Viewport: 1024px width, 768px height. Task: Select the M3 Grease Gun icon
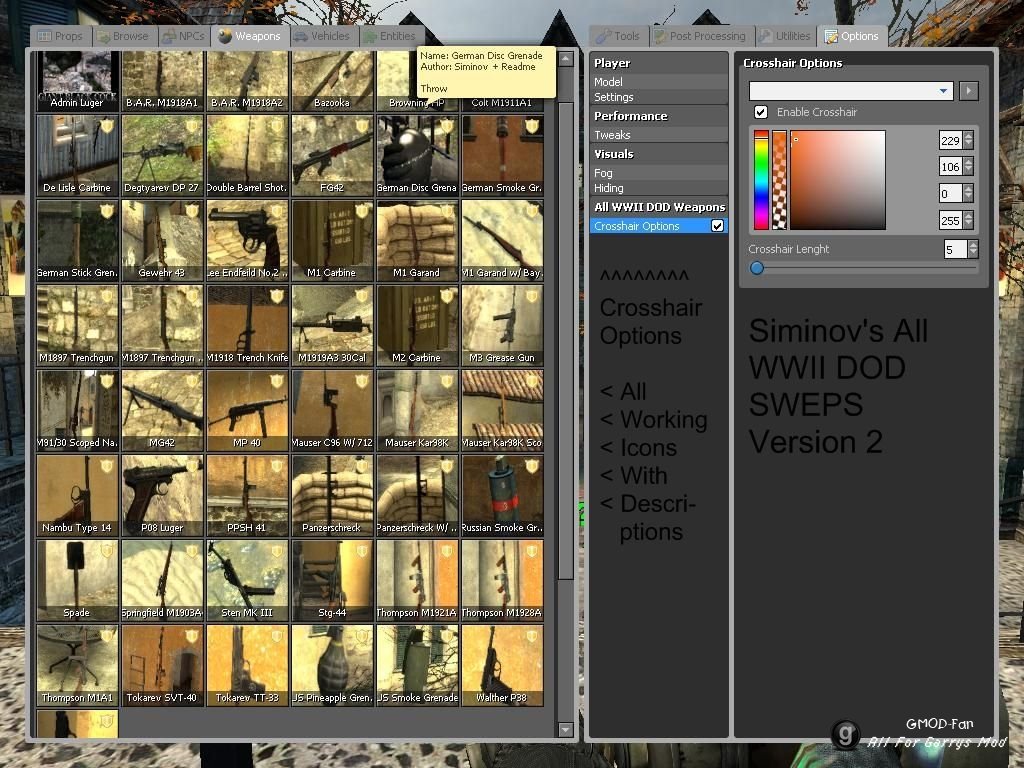[x=502, y=325]
